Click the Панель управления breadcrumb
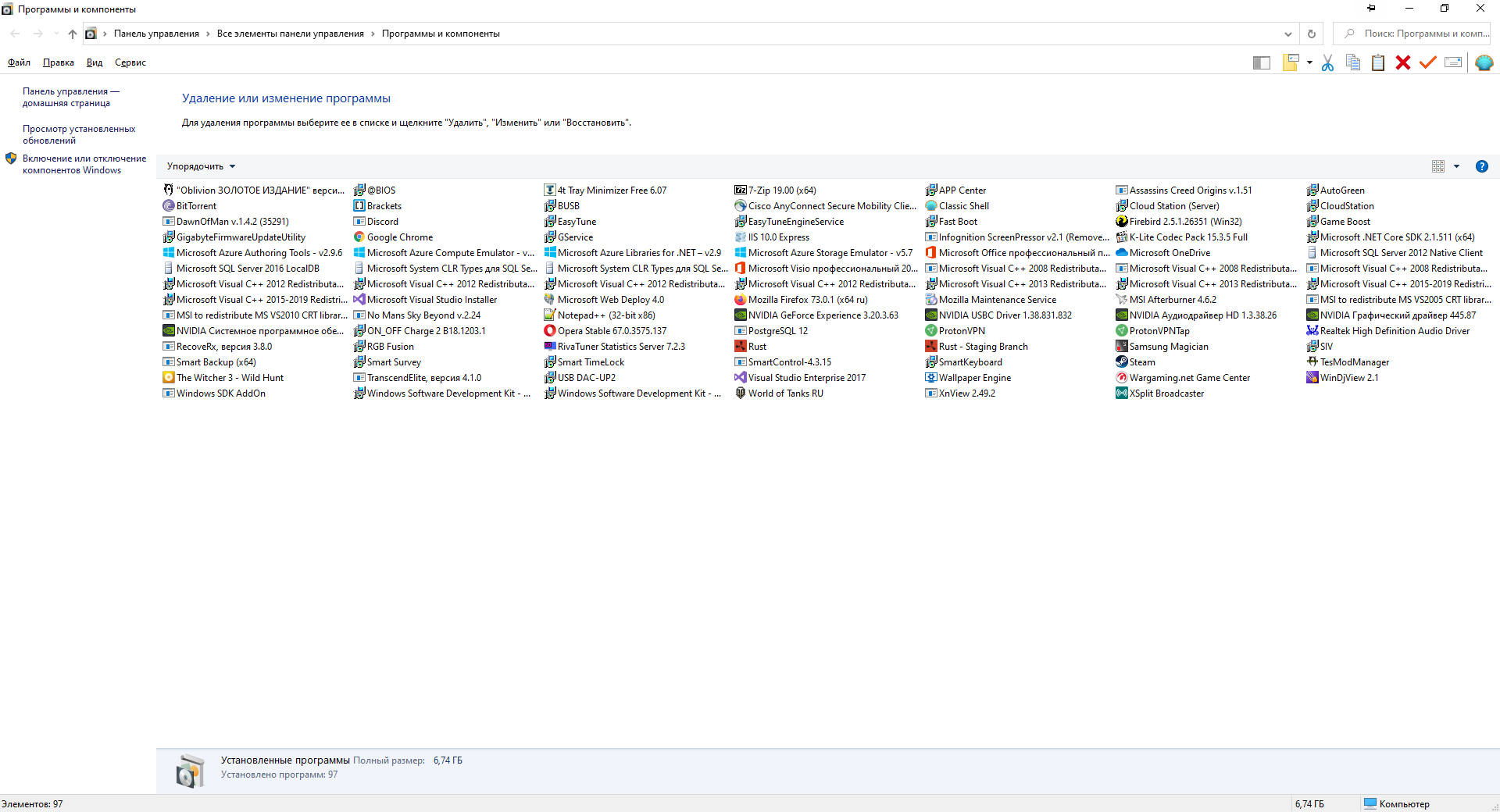The image size is (1500, 812). (156, 34)
